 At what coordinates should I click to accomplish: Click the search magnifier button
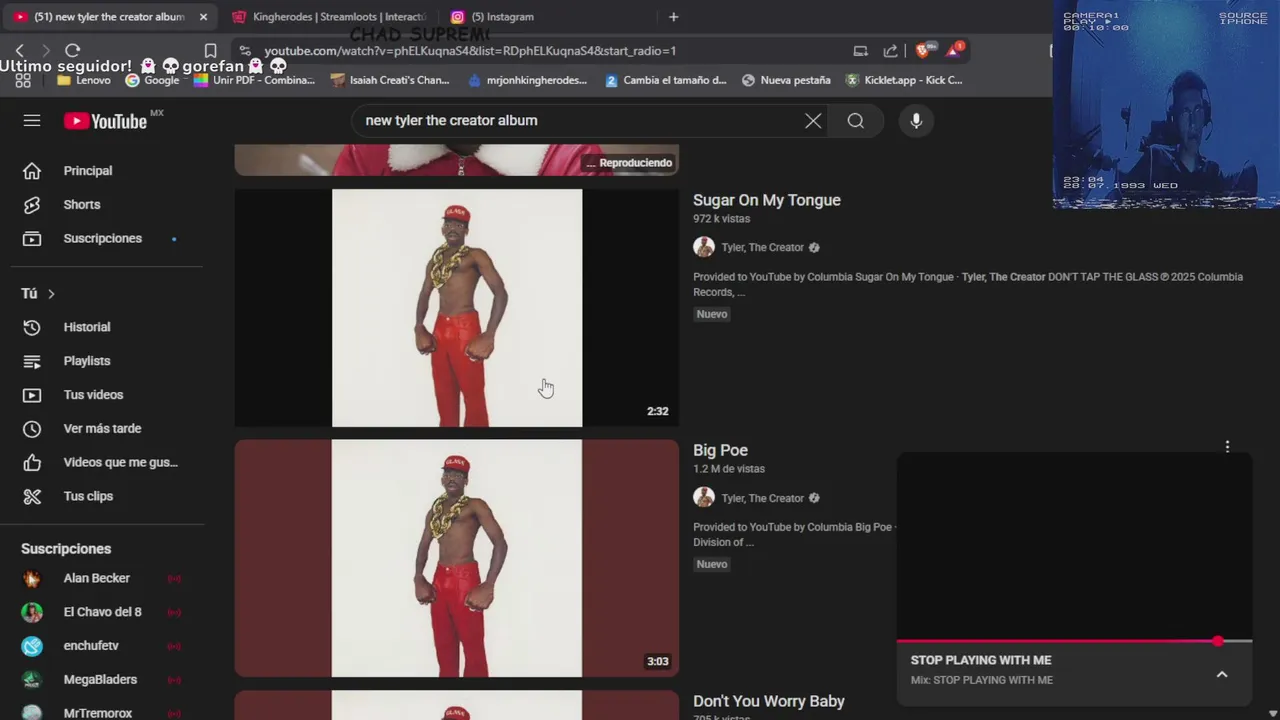(x=856, y=121)
